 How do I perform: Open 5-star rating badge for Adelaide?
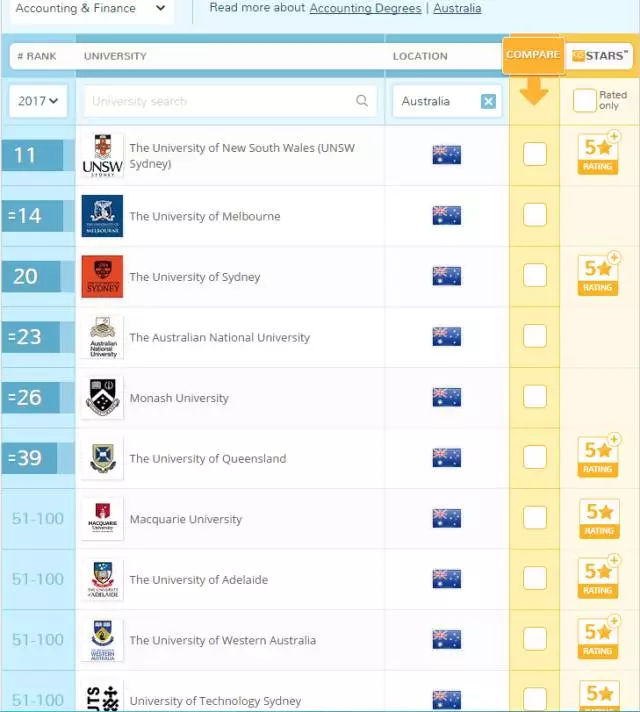click(598, 578)
